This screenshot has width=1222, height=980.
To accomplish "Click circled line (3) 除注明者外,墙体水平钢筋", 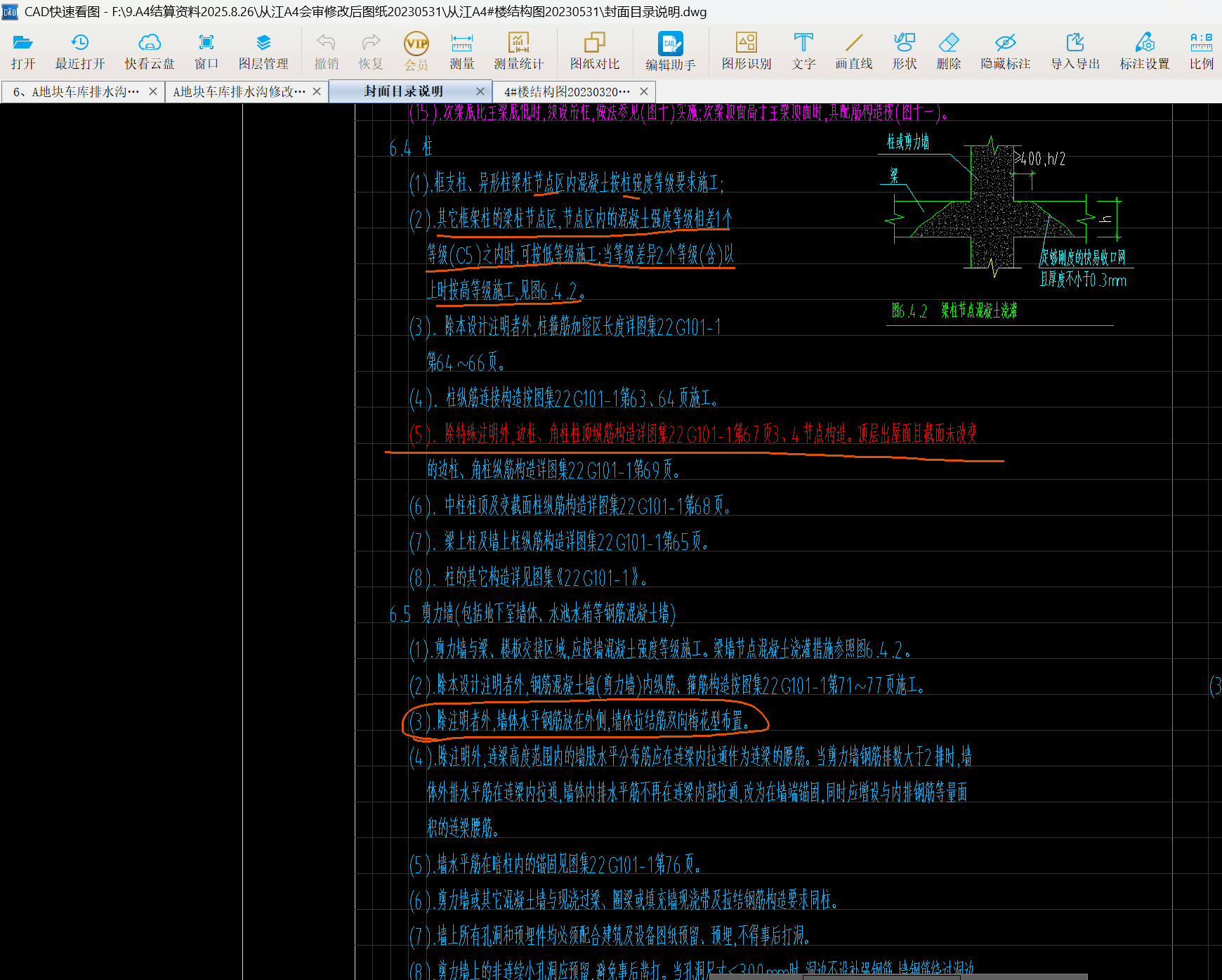I will [580, 721].
